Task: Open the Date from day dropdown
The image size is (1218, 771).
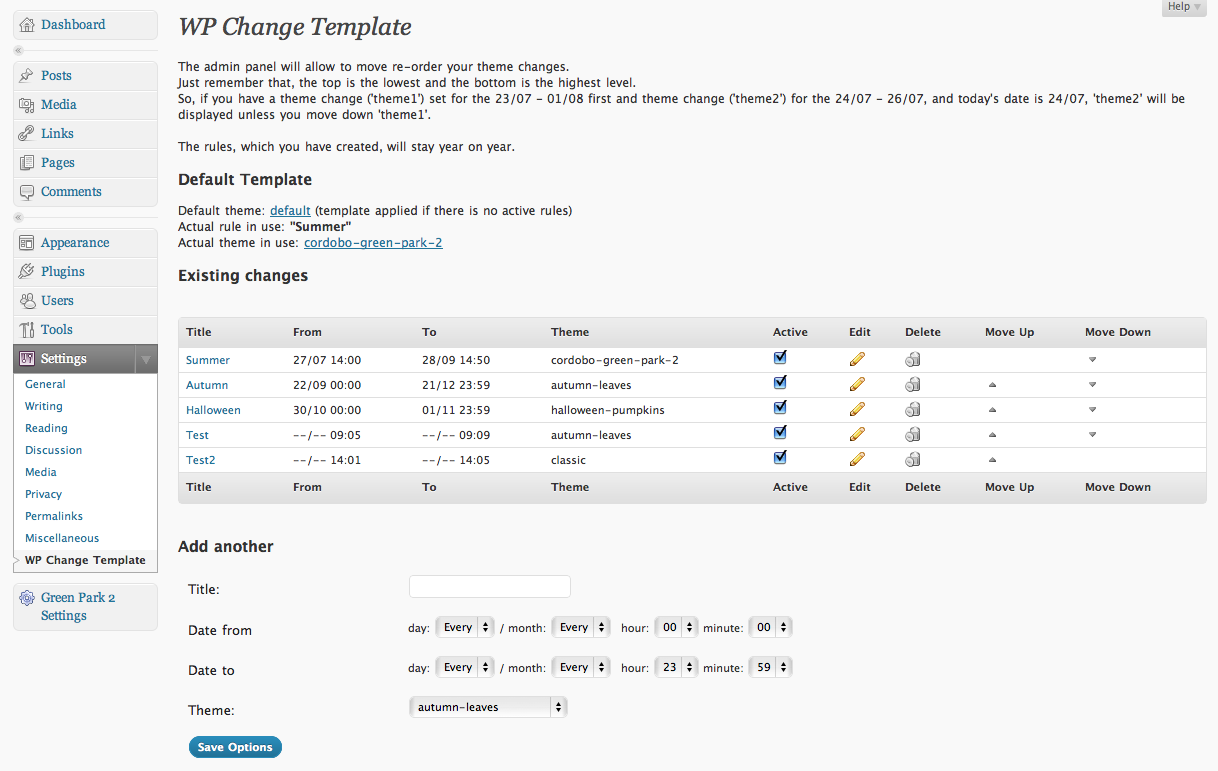Action: (x=465, y=628)
